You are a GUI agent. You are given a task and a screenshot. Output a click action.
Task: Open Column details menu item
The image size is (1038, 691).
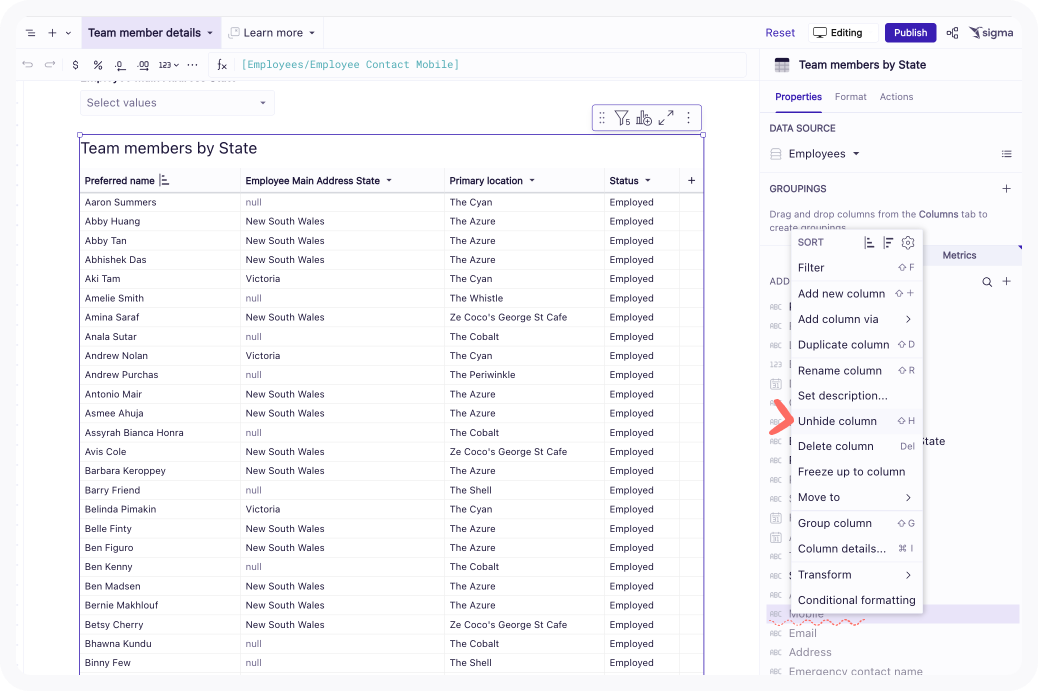pos(857,549)
